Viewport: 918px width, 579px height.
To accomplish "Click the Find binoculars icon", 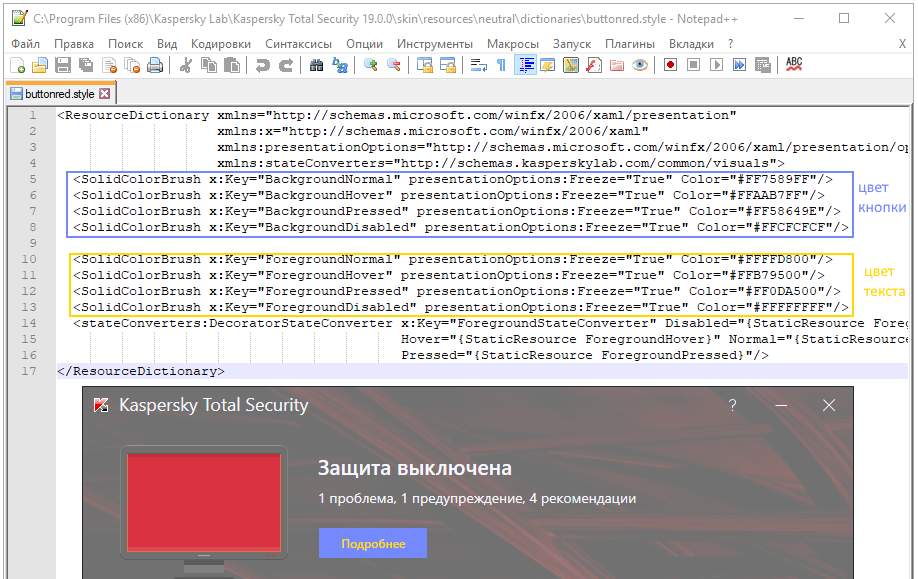I will tap(316, 66).
